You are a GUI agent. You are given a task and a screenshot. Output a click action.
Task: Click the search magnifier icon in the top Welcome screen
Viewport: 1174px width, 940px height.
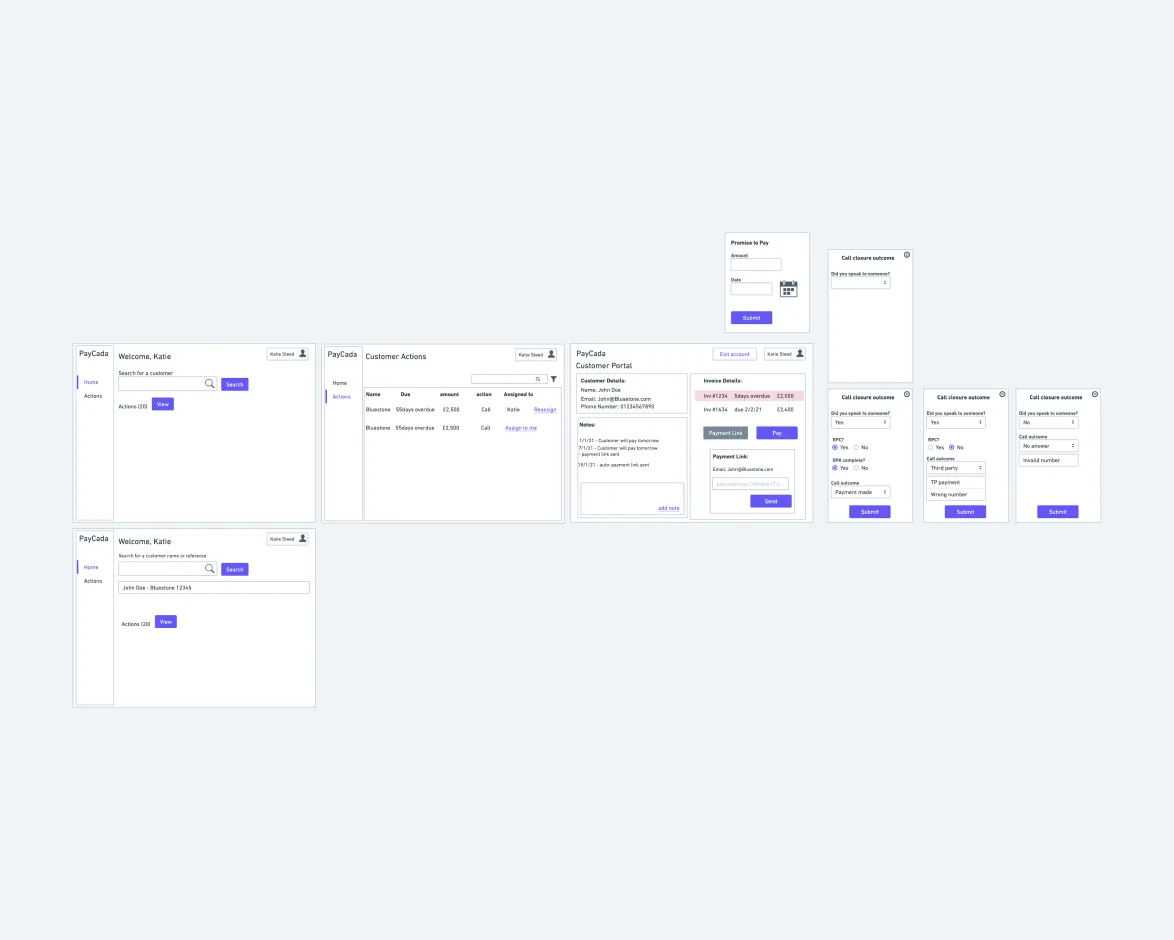pos(210,383)
